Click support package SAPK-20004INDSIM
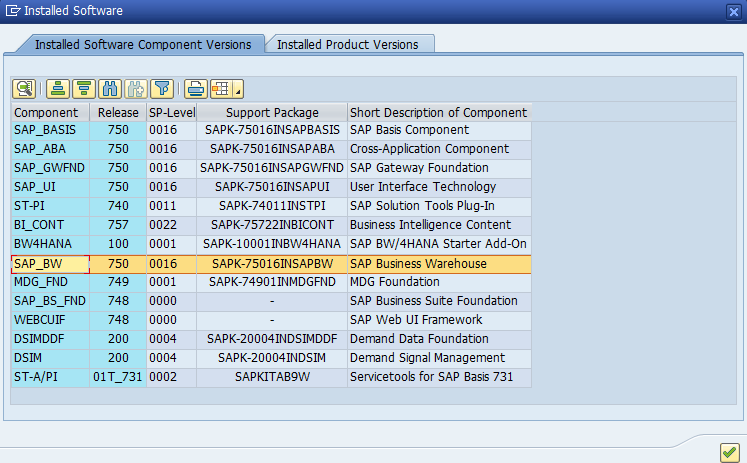The width and height of the screenshot is (747, 463). pos(272,358)
